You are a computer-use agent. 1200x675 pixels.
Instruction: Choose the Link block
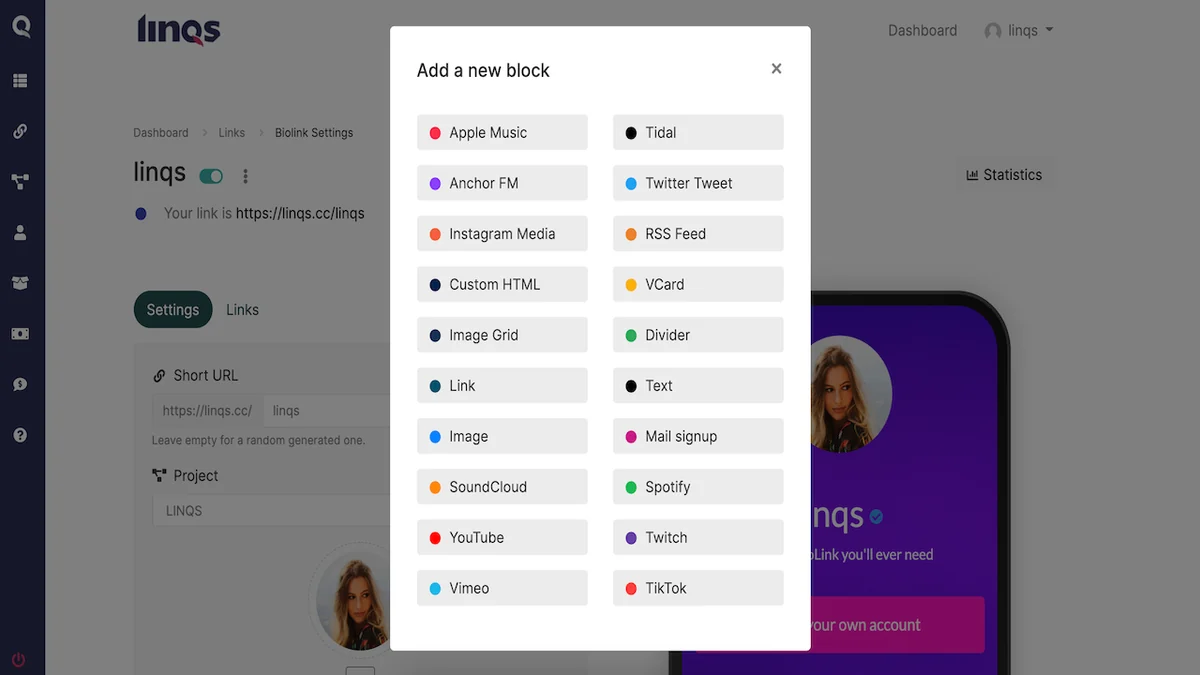click(x=502, y=386)
